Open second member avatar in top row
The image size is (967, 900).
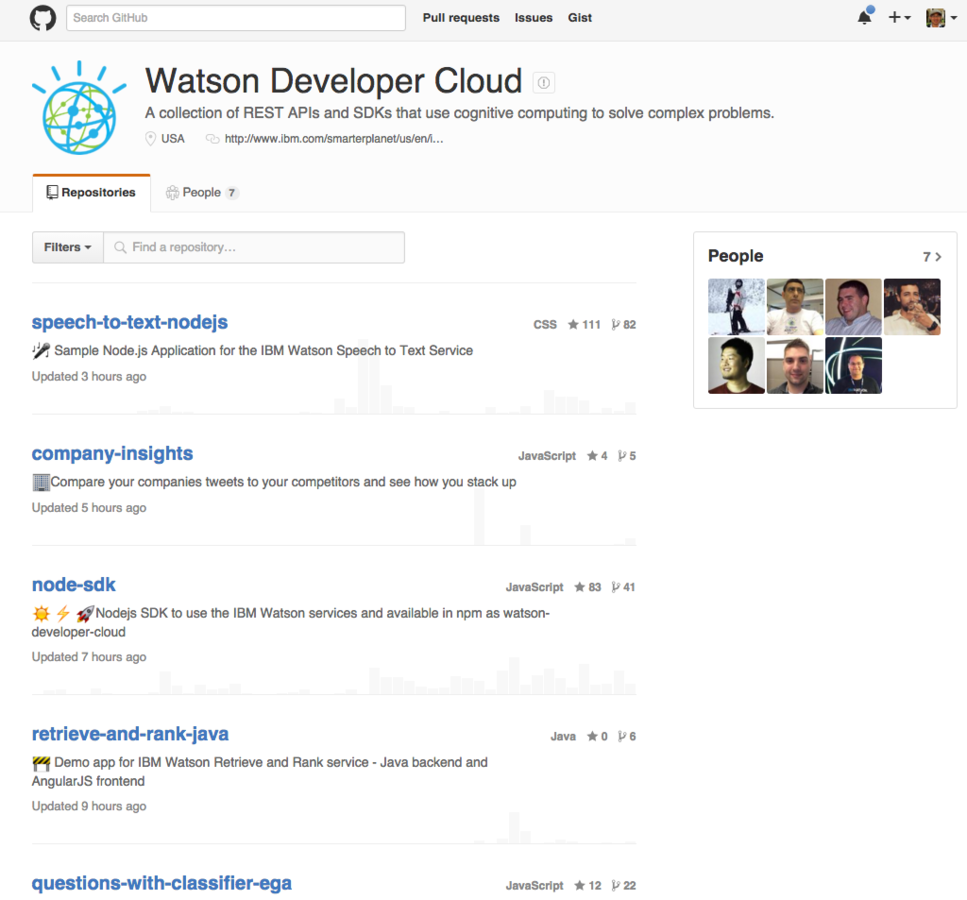click(x=795, y=307)
